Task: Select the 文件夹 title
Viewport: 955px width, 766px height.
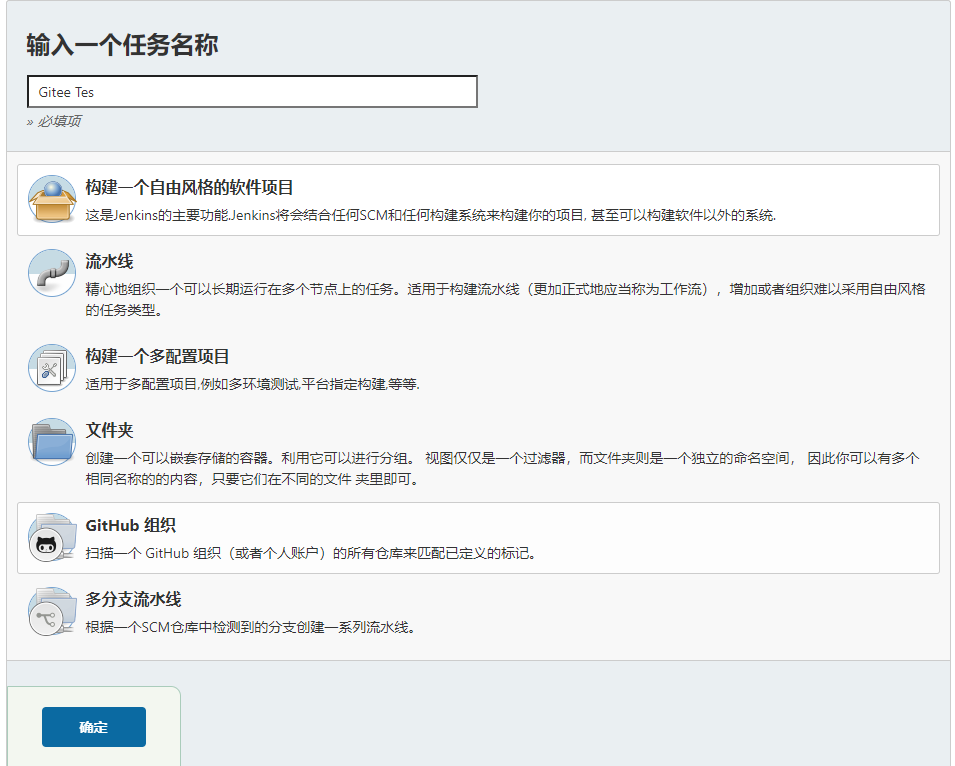Action: coord(110,431)
